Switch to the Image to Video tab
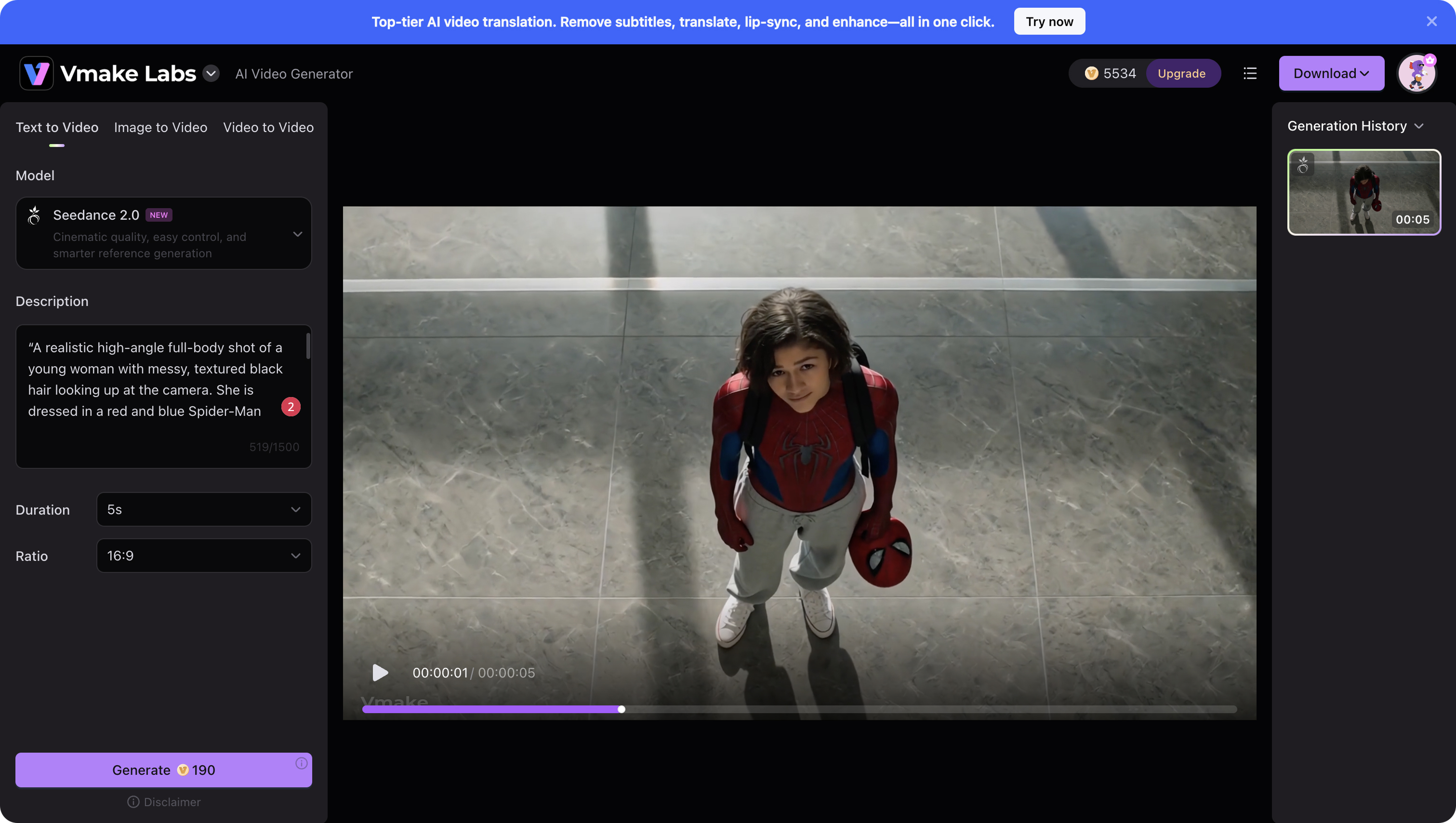This screenshot has width=1456, height=823. (x=160, y=128)
